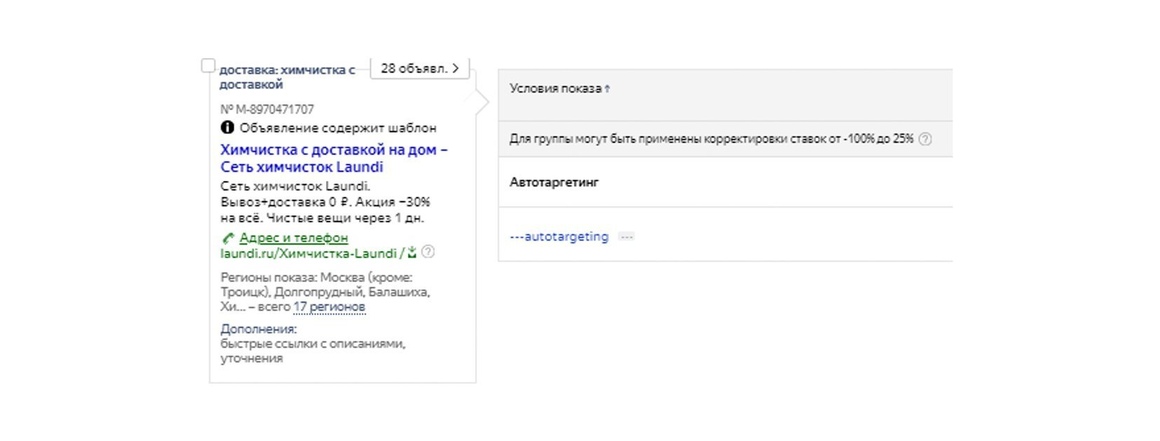1160x441 pixels.
Task: Open the 'Адрес и телефон' link
Action: (294, 238)
